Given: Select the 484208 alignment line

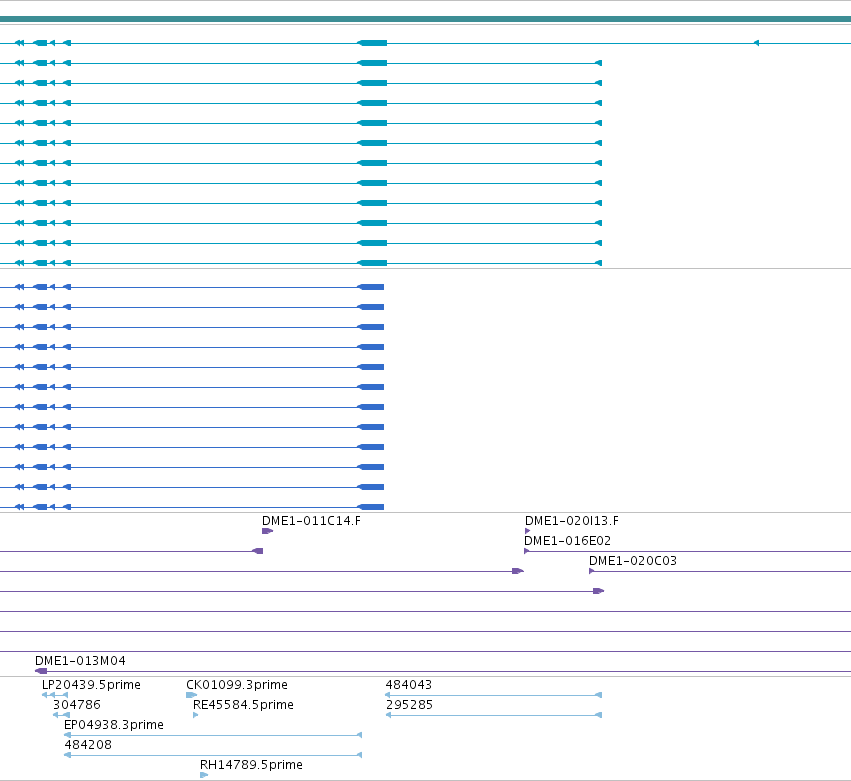Looking at the screenshot, I should tap(213, 755).
